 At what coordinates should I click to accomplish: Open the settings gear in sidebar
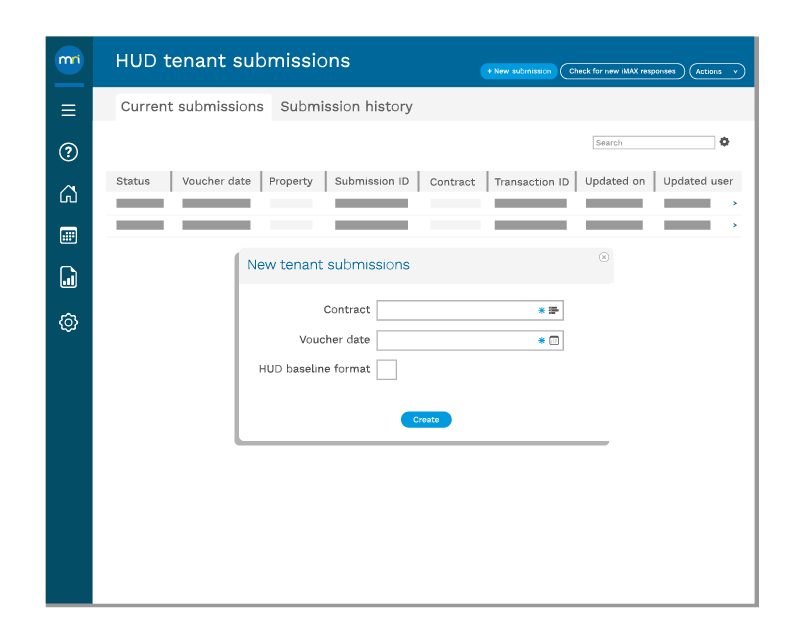click(69, 322)
